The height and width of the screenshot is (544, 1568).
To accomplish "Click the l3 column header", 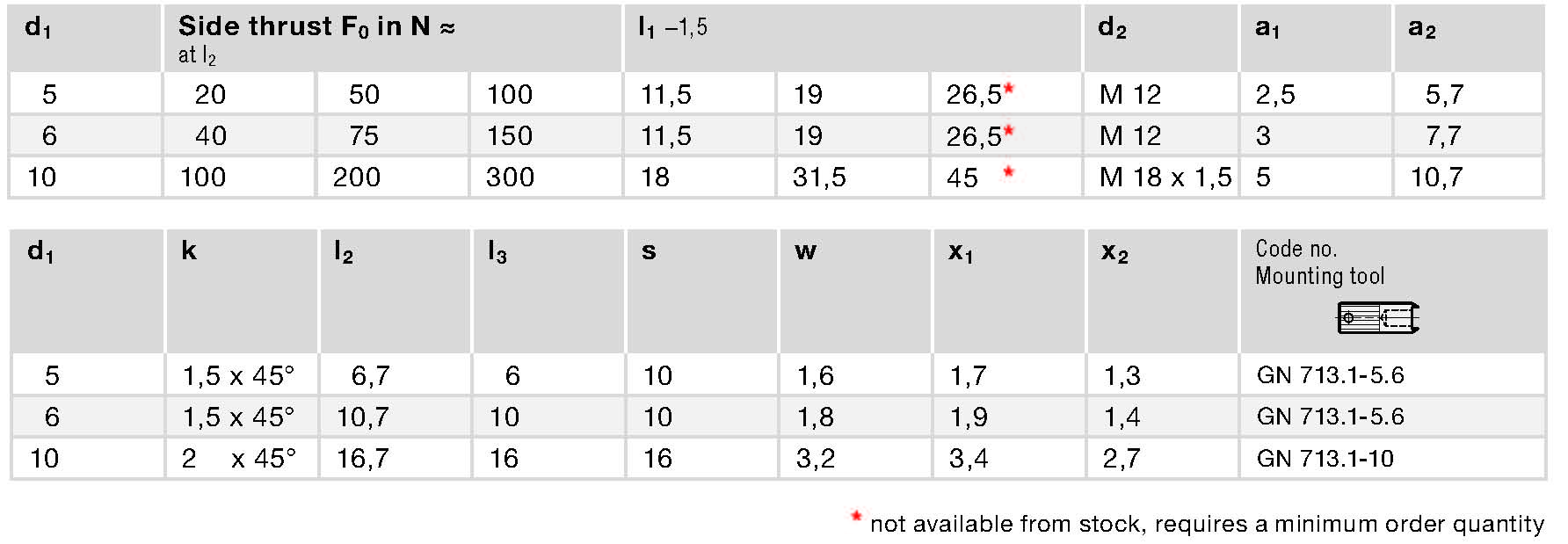I will tap(497, 252).
